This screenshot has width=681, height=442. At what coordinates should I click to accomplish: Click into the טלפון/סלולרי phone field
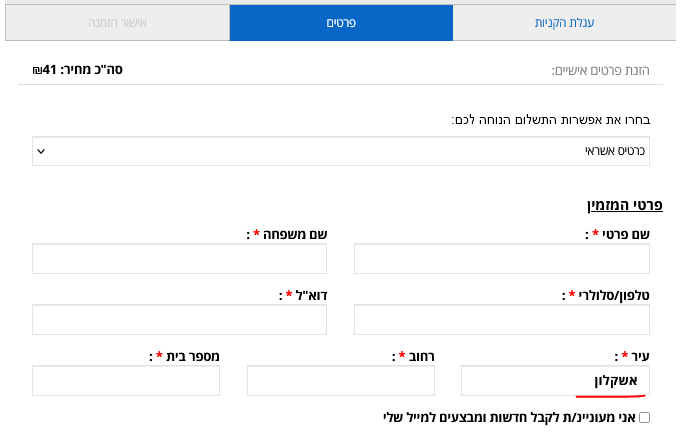pos(502,320)
